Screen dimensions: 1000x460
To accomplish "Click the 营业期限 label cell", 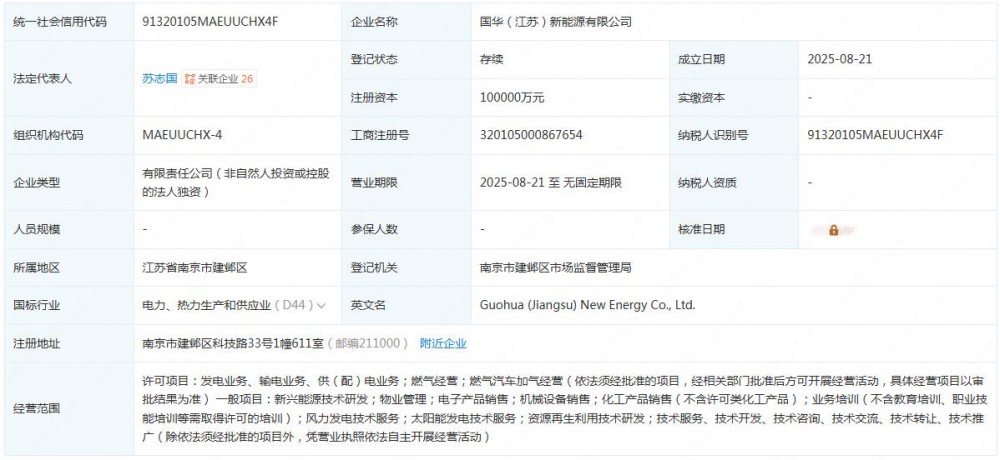I will point(406,183).
